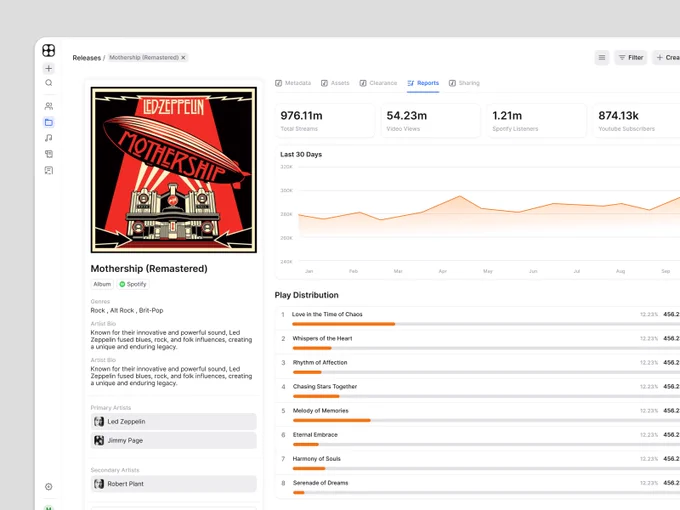Image resolution: width=680 pixels, height=510 pixels.
Task: Click the Serenade of Dreams progress bar
Action: tap(486, 493)
